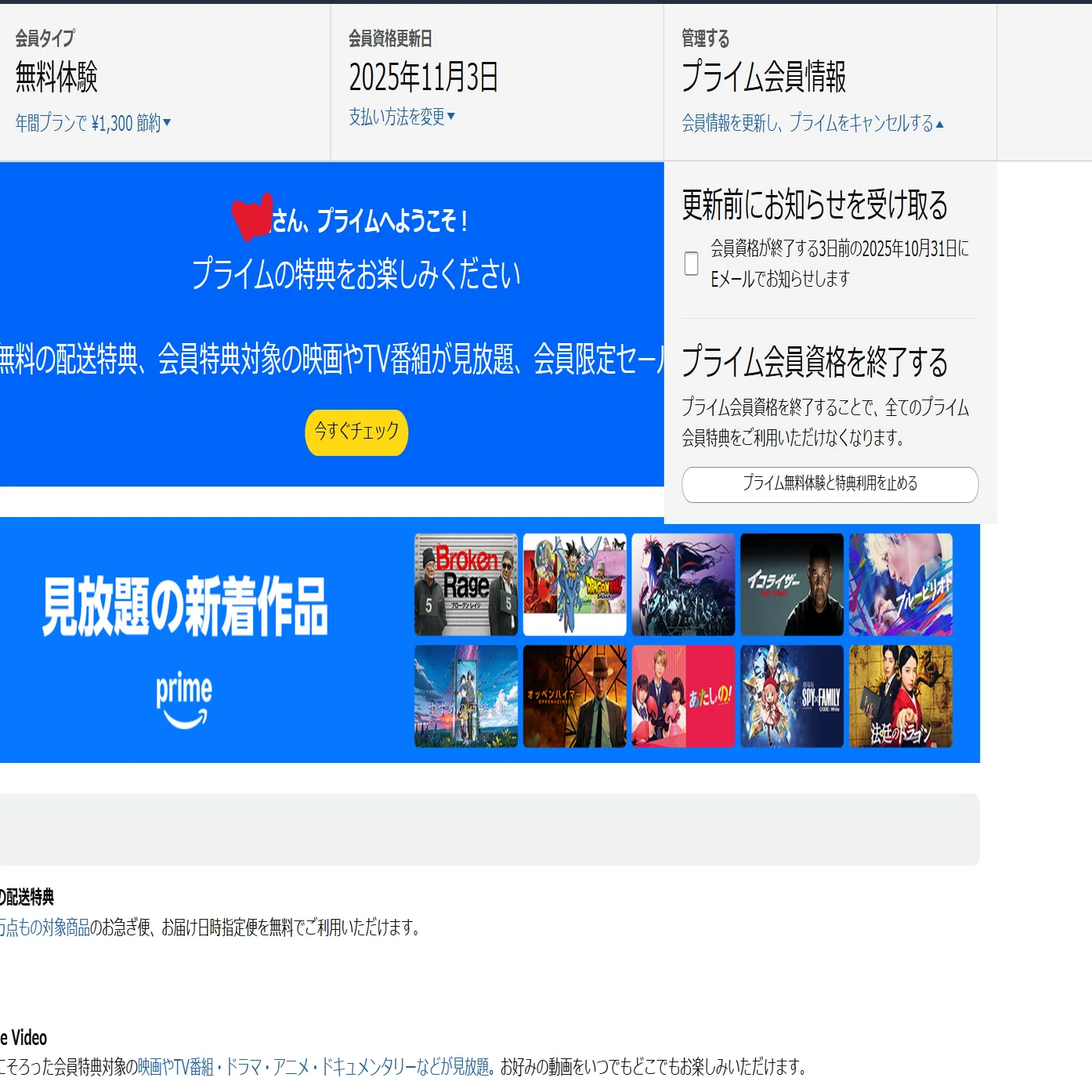Collapse 会員情報を更新し、プライムをキャンセルする panel
The height and width of the screenshot is (1092, 1092).
(x=812, y=123)
